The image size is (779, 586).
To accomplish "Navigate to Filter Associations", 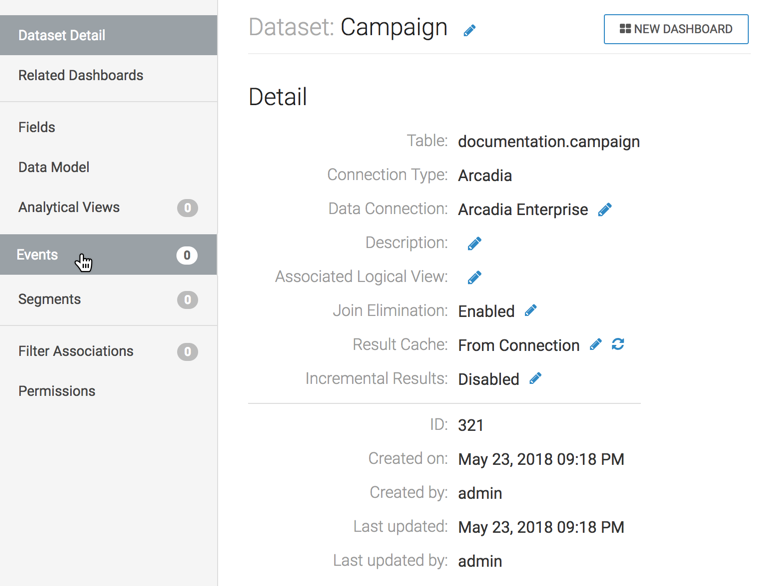I will click(x=75, y=351).
